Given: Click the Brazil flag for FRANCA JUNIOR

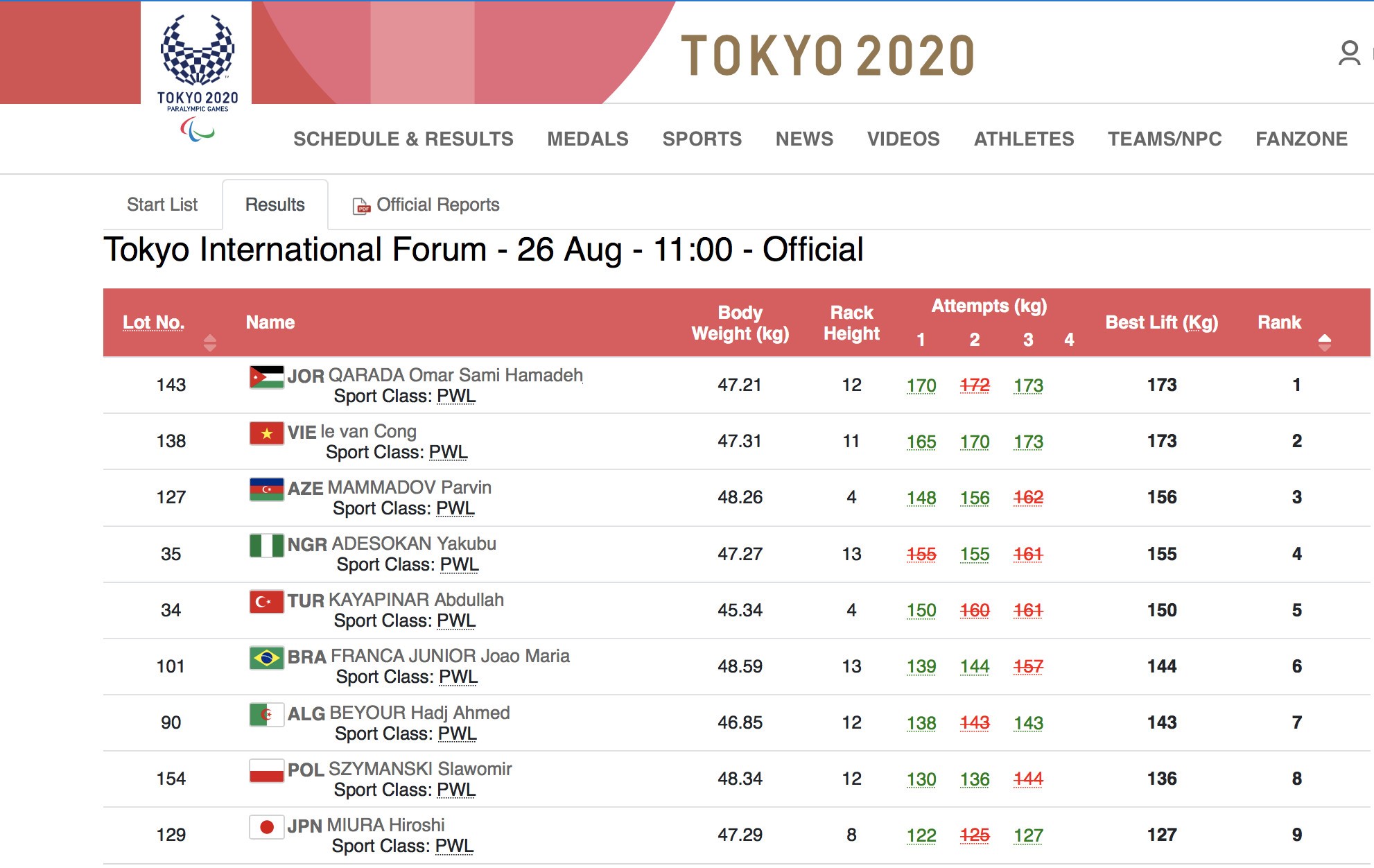Looking at the screenshot, I should [x=266, y=658].
